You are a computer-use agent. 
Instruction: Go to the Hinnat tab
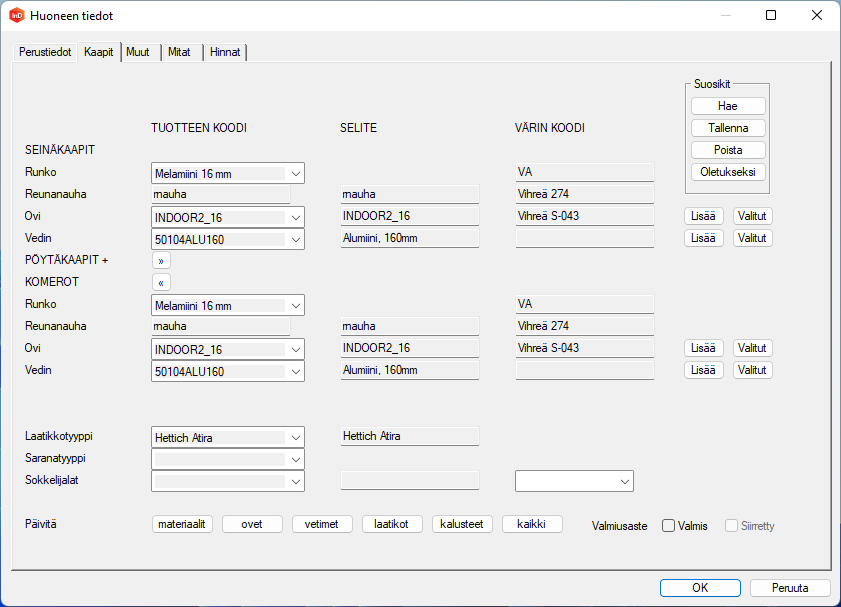point(225,52)
